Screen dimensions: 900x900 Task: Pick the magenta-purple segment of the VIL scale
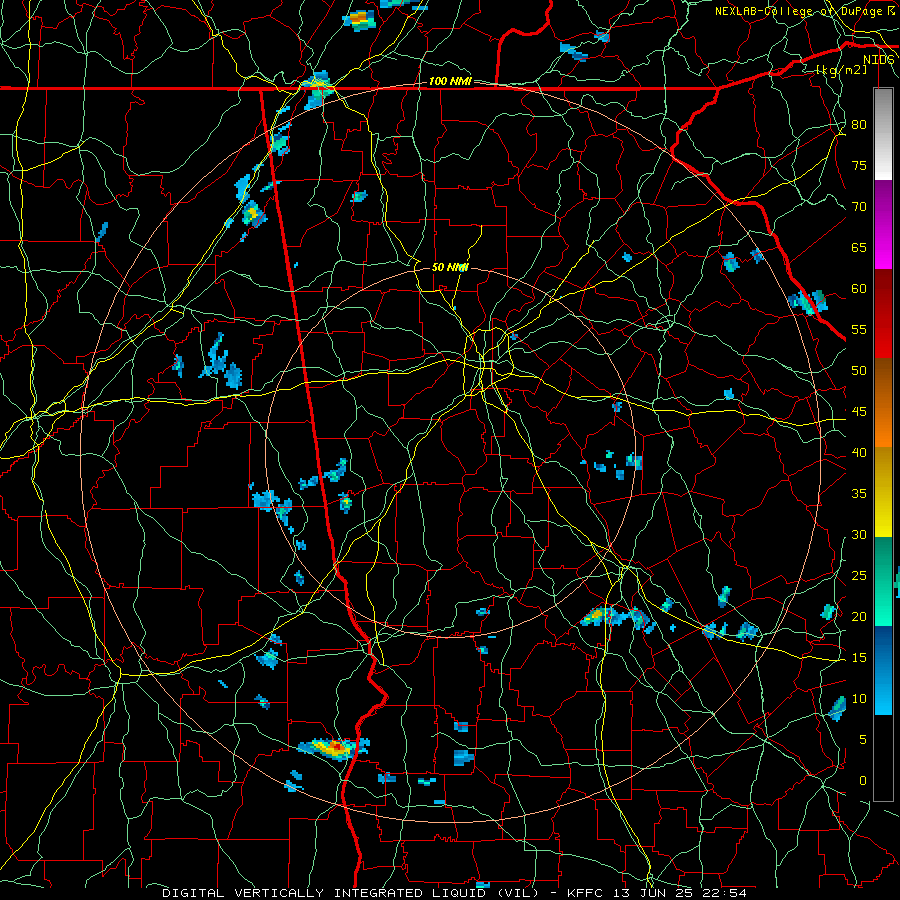click(x=883, y=224)
